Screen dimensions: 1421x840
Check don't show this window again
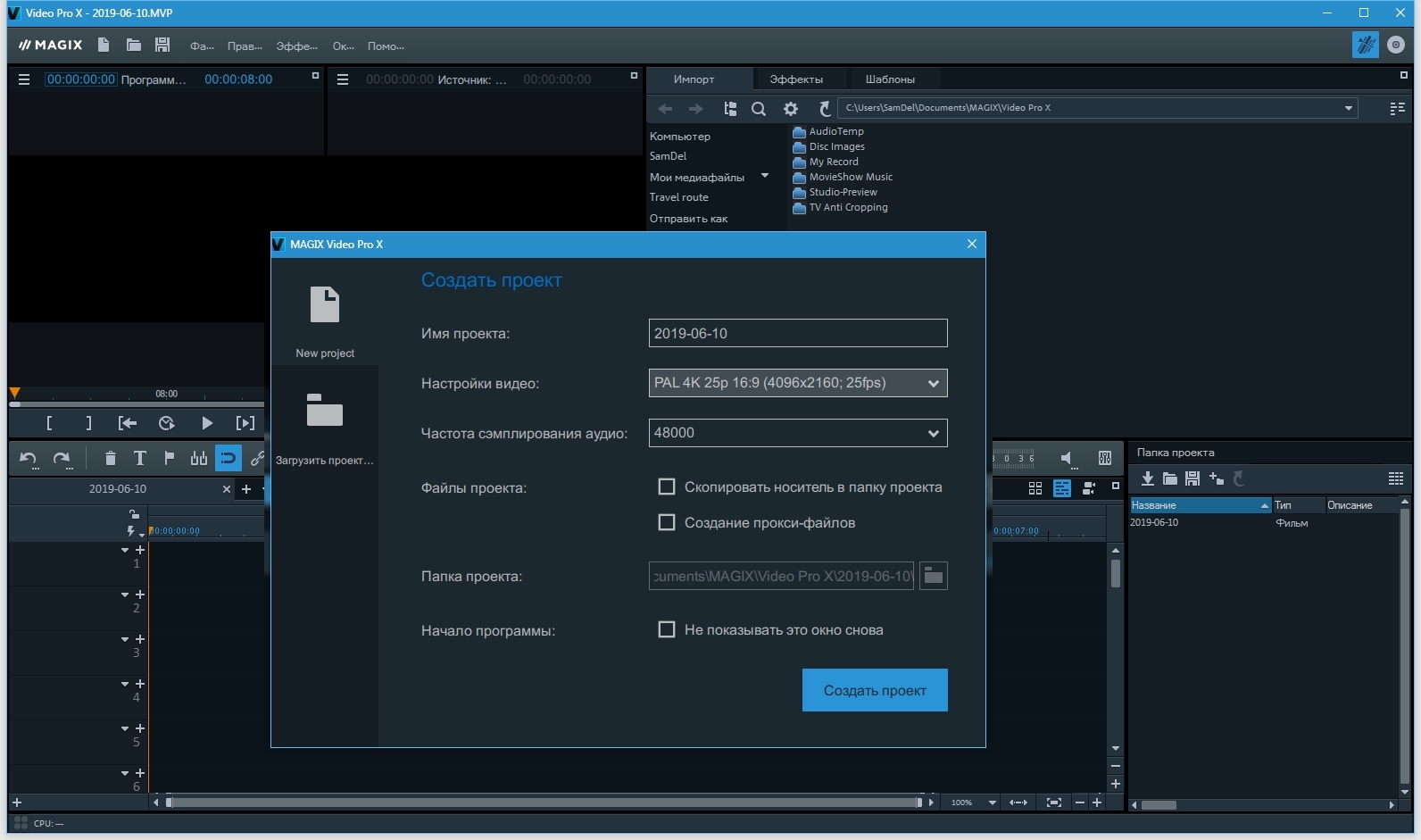666,629
